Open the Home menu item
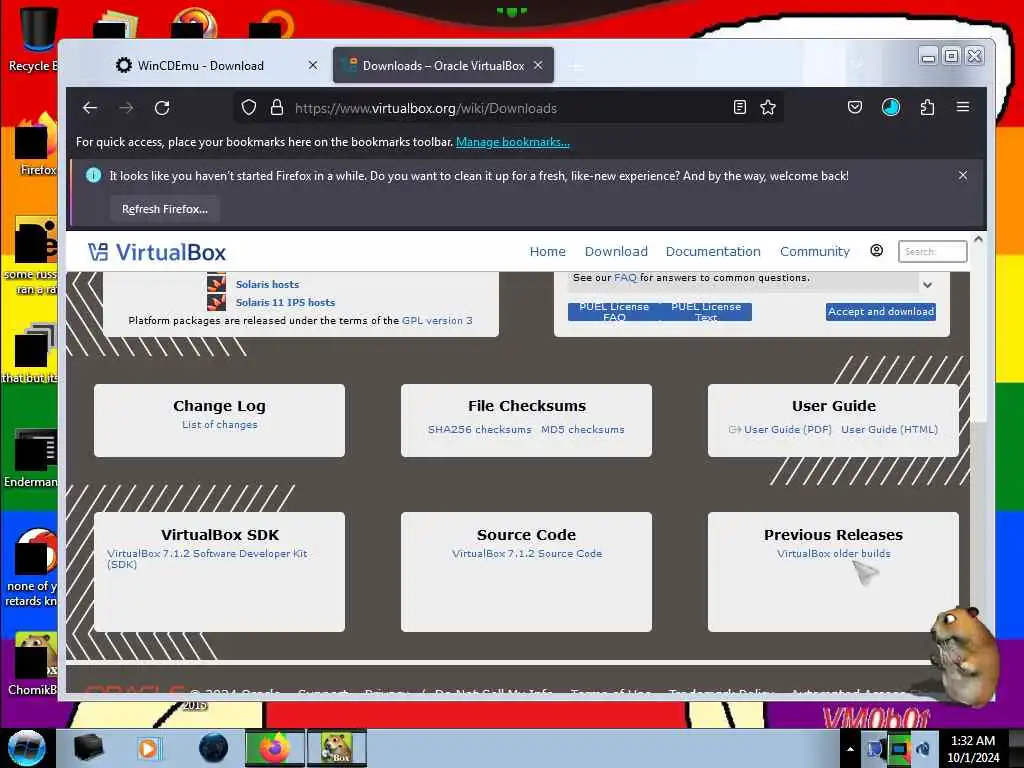This screenshot has height=768, width=1024. point(547,251)
